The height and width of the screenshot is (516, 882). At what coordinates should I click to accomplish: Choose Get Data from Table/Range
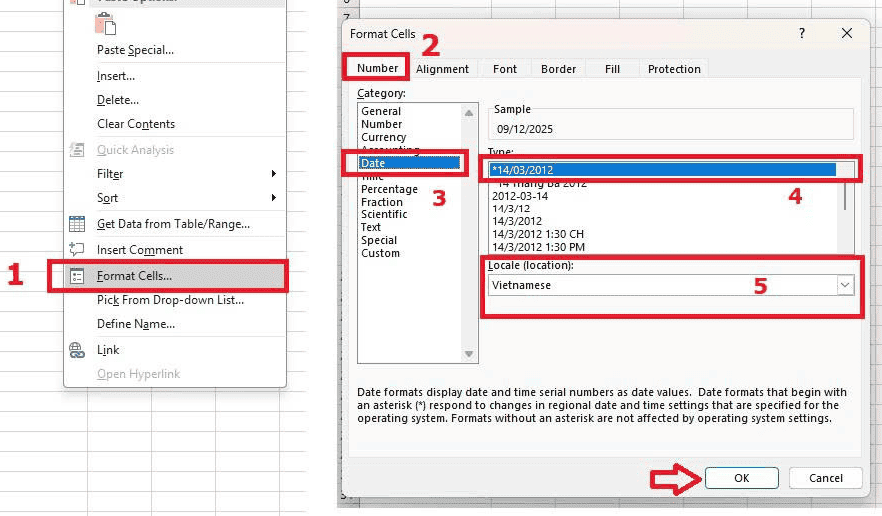point(173,224)
